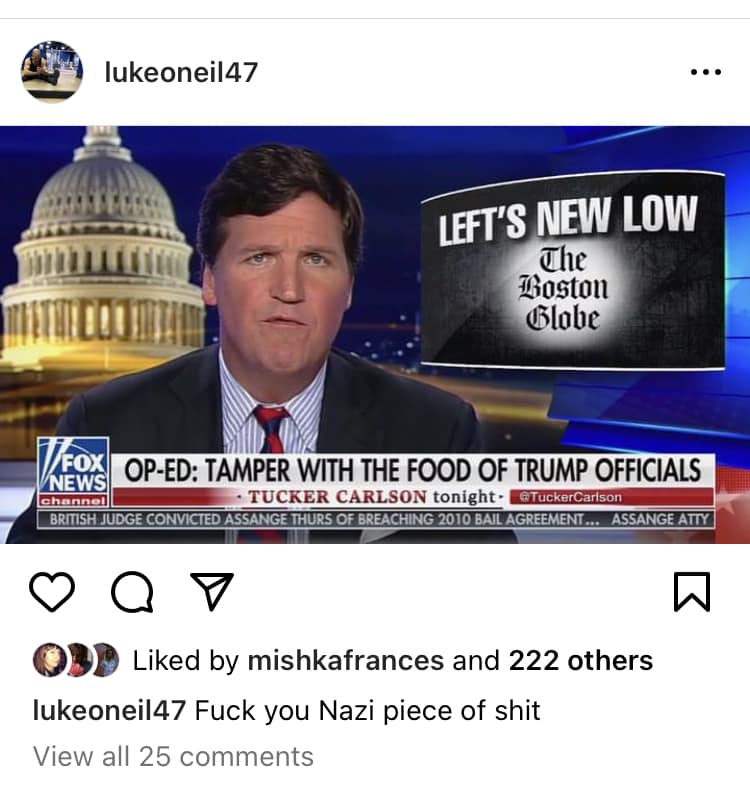The width and height of the screenshot is (750, 785).
Task: Open the first liker avatar beside 'Liked by'
Action: 49,659
